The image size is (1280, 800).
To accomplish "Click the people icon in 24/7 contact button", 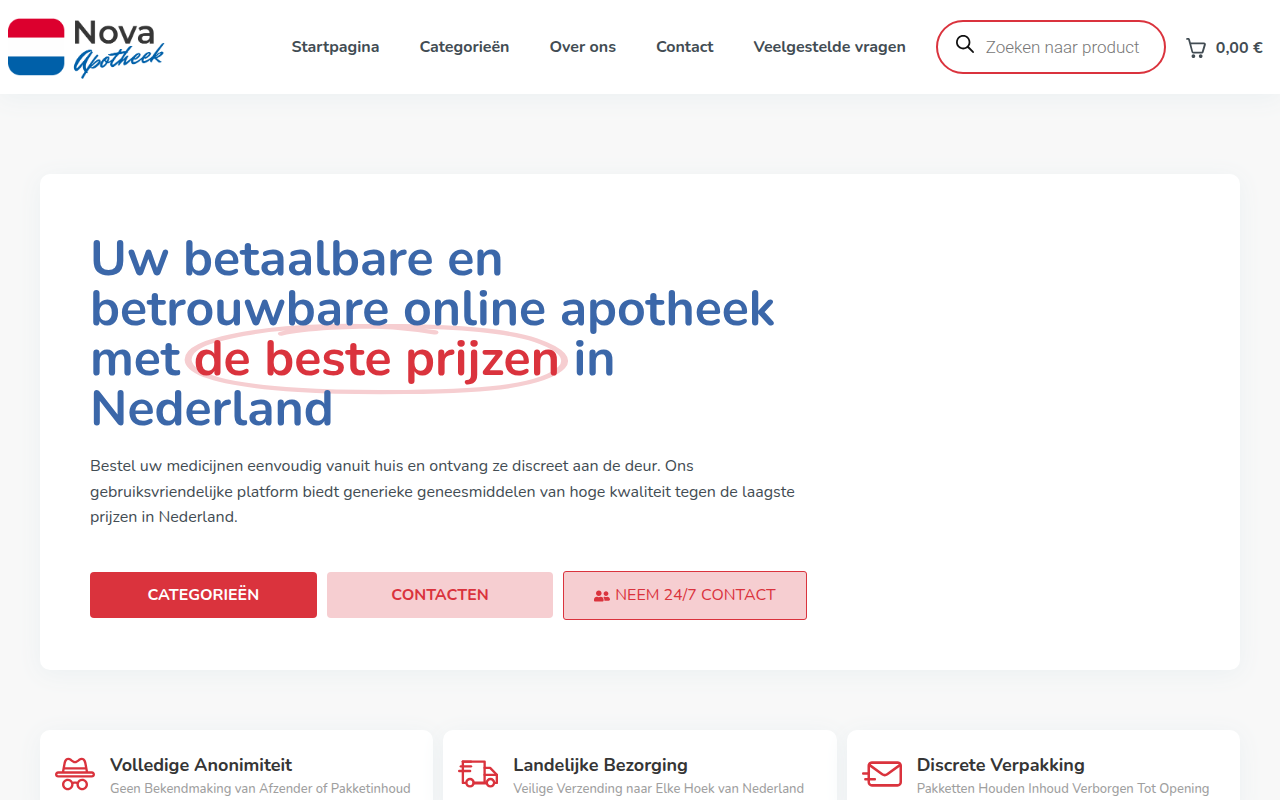I will pyautogui.click(x=602, y=596).
